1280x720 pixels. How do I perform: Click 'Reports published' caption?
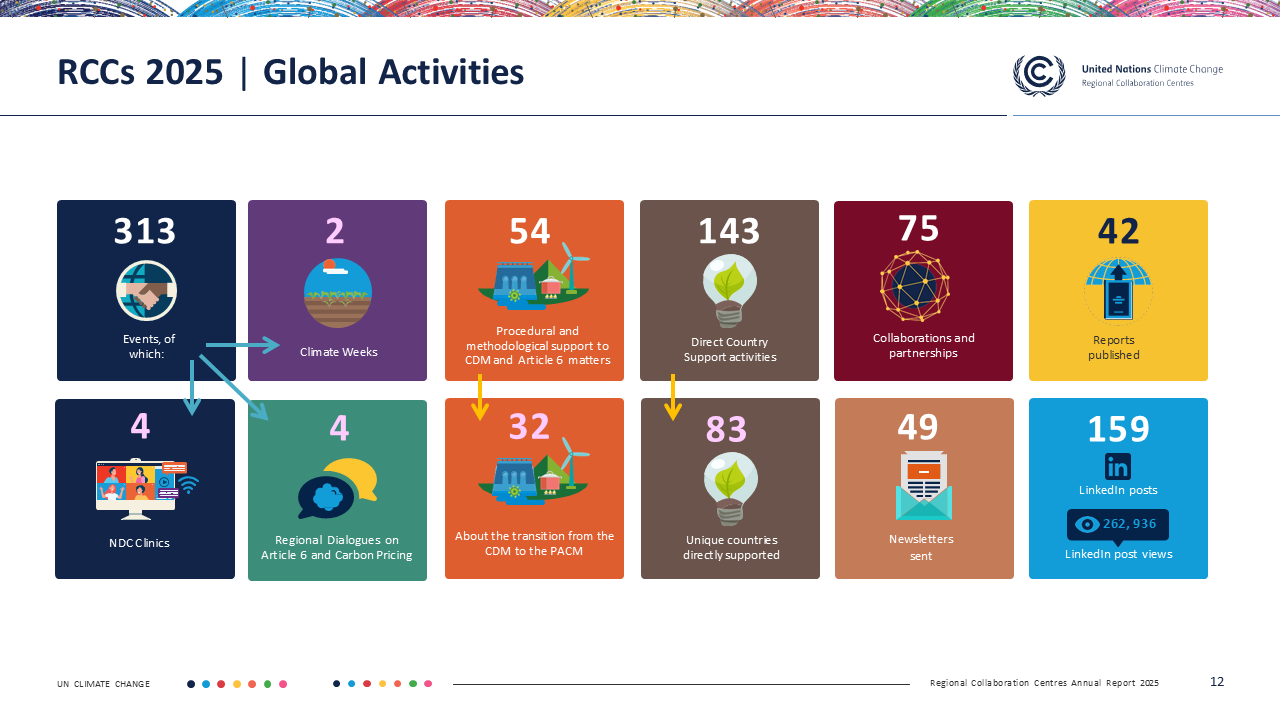click(1114, 347)
